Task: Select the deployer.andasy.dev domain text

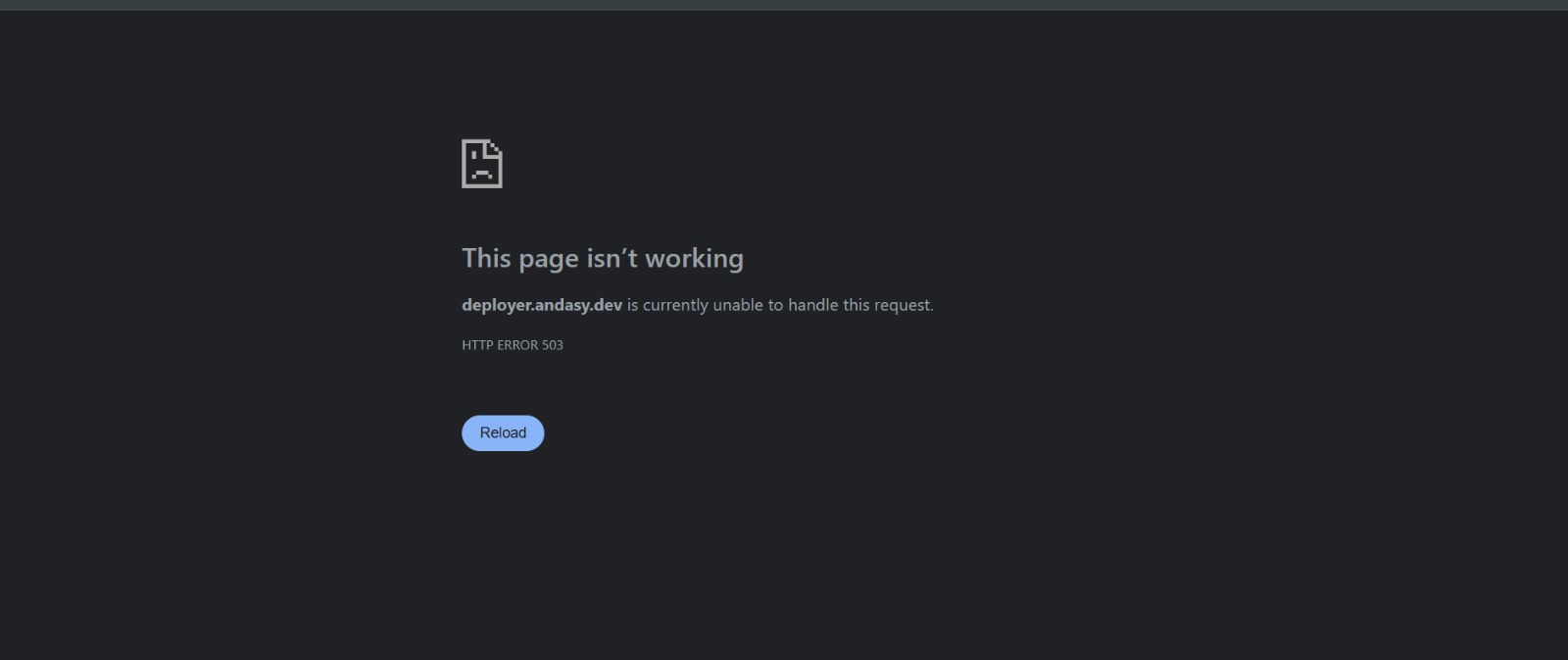Action: click(x=542, y=305)
